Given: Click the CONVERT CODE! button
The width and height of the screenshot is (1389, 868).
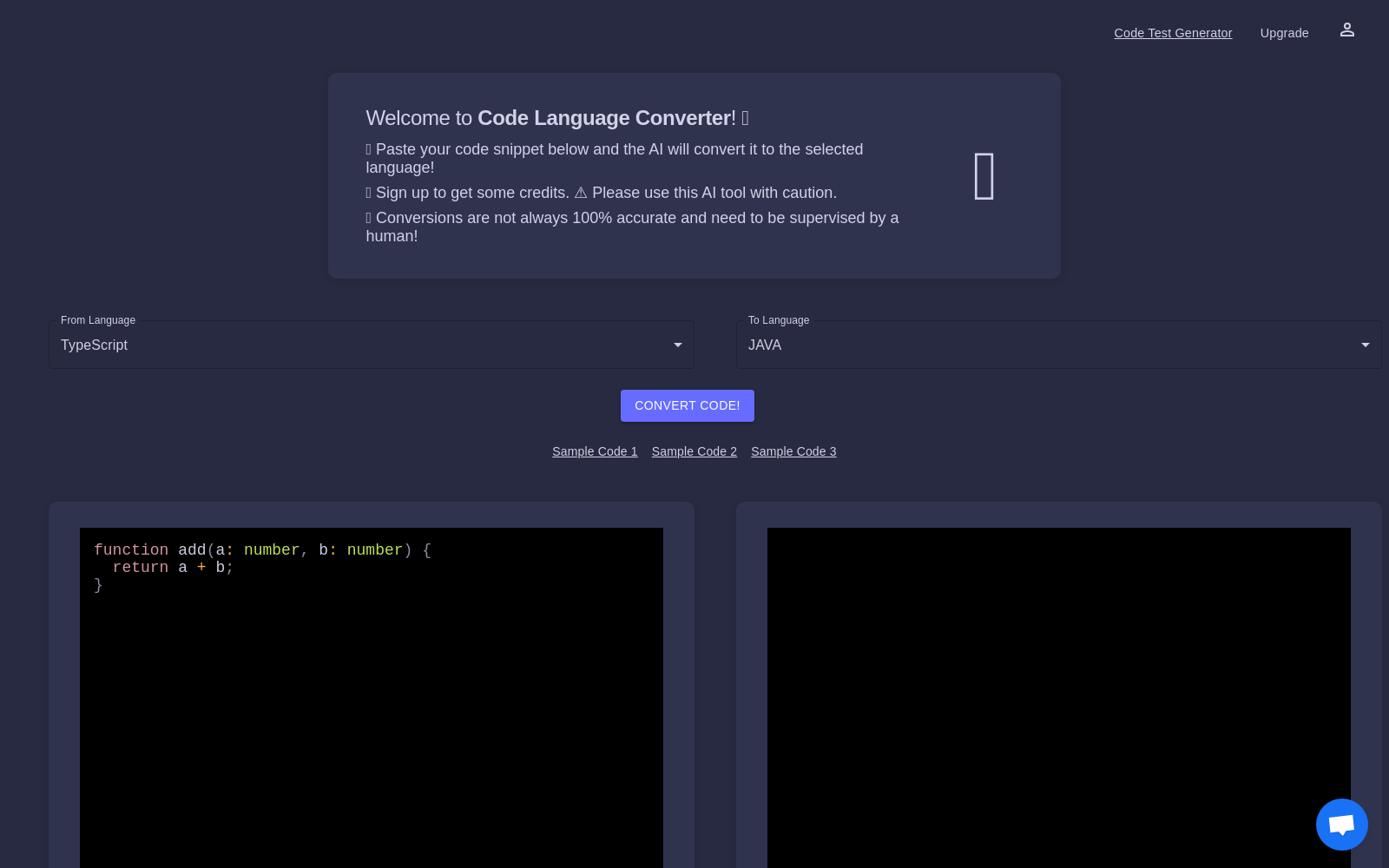Looking at the screenshot, I should 688,405.
